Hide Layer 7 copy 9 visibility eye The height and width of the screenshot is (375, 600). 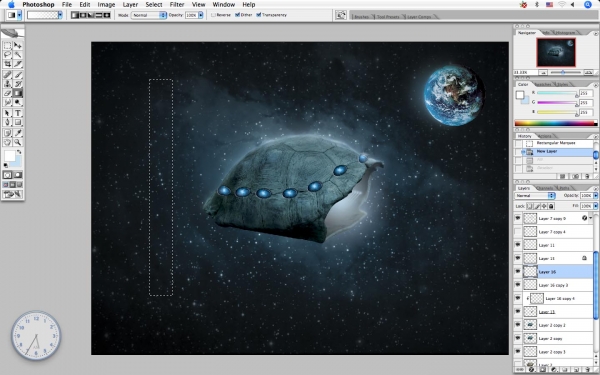click(518, 218)
